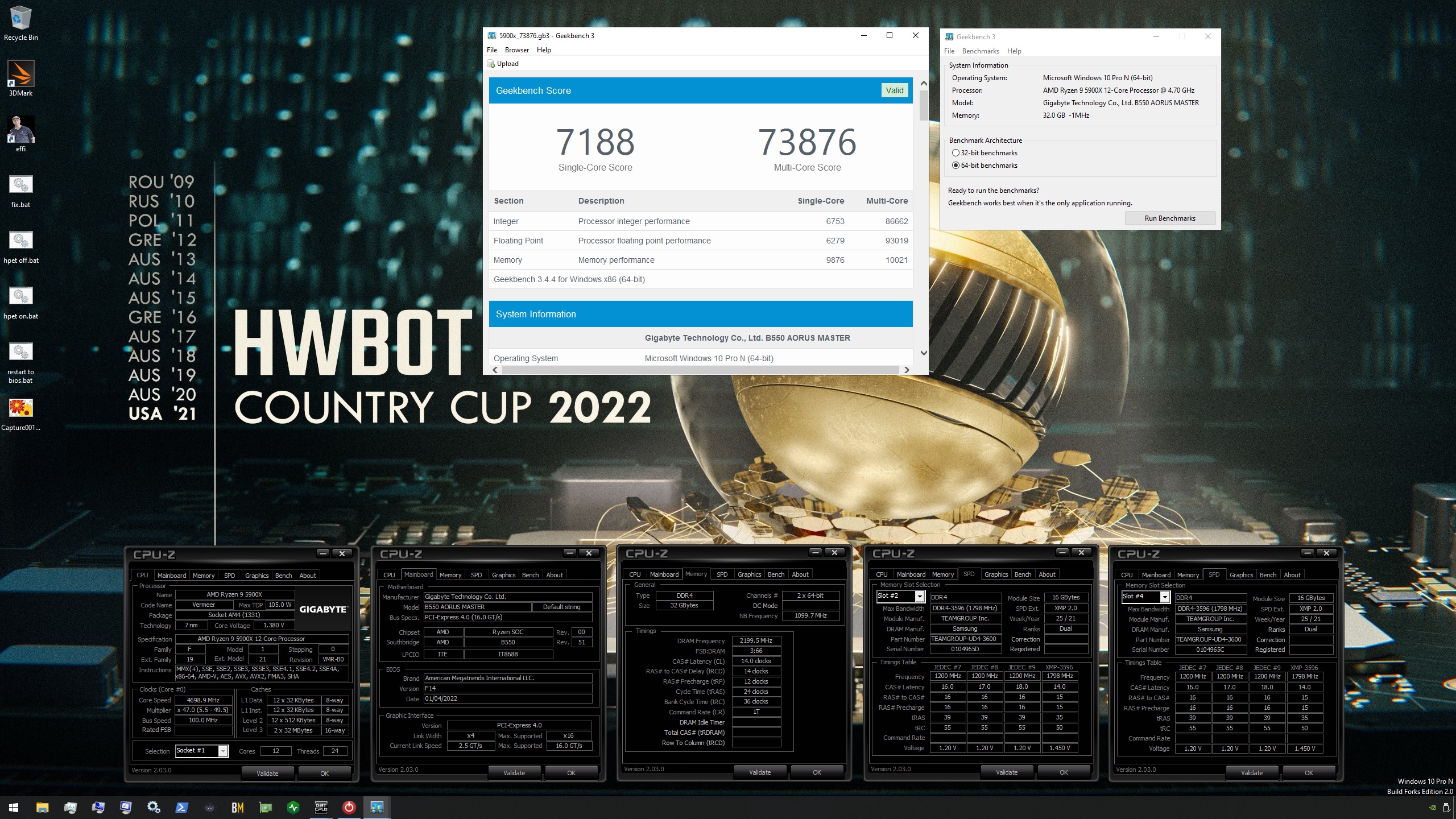Switch to the Geekbench taskbar icon

pos(377,807)
